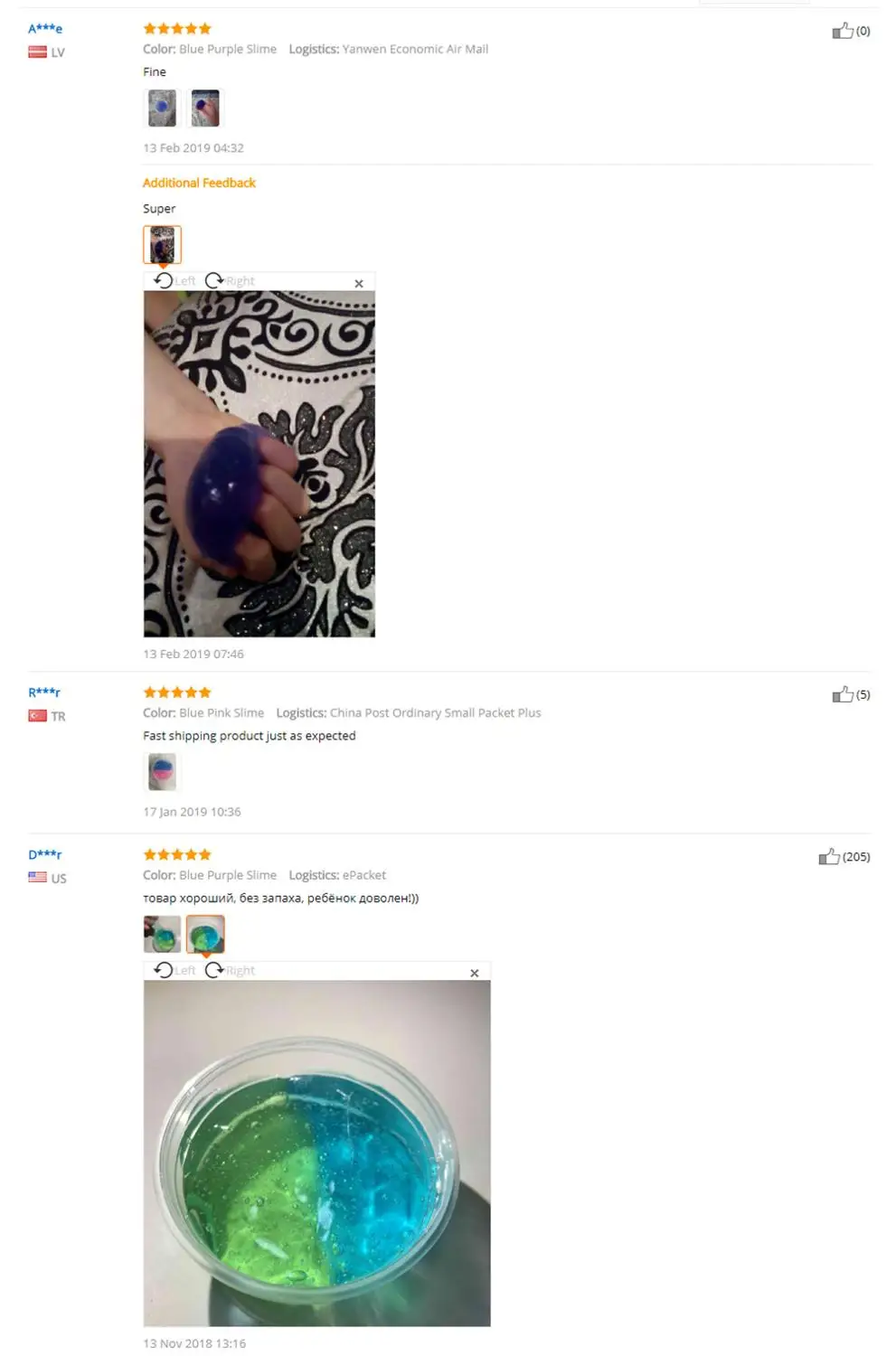Rotate the purple slime photo right

[230, 281]
